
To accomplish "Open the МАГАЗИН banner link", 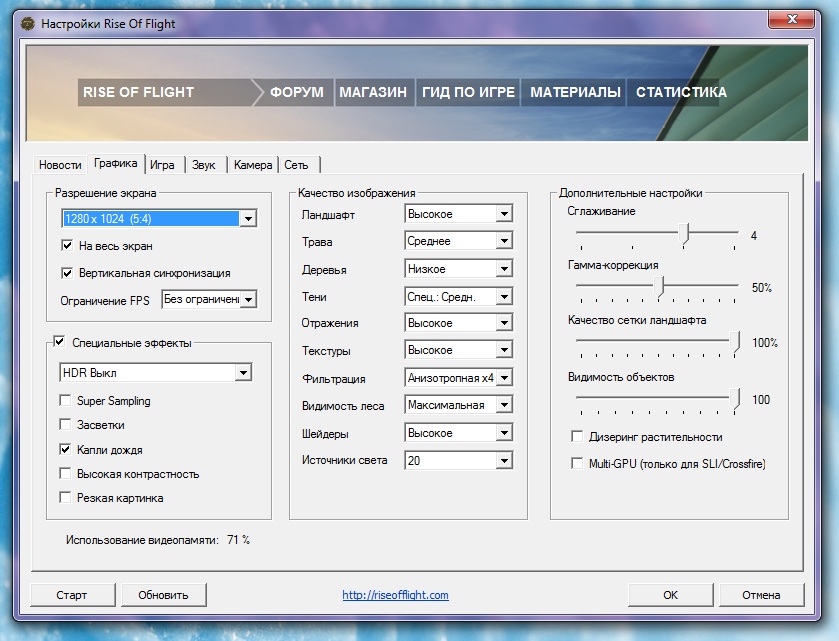I will pos(373,92).
